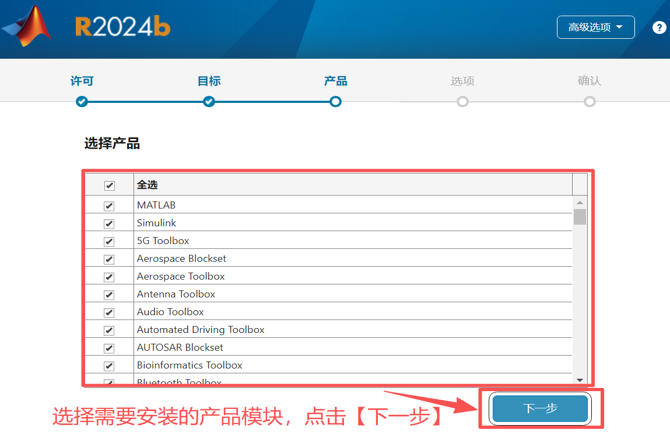The image size is (670, 439).
Task: Click the product list scroll up arrow
Action: [580, 203]
